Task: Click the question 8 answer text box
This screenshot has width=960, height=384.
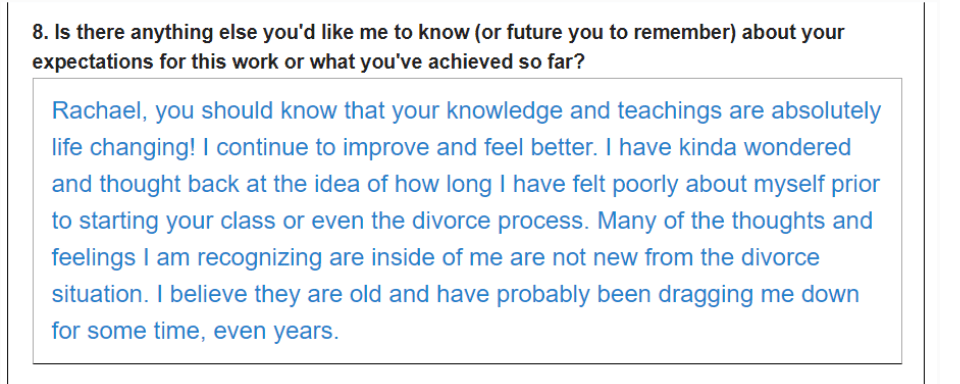Action: point(467,220)
